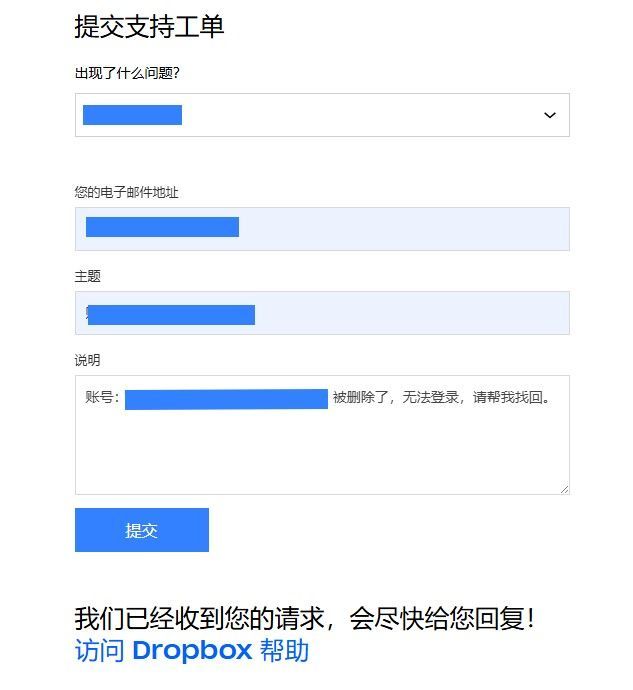Click the redacted subject text in 主题 field
Image resolution: width=633 pixels, height=690 pixels.
point(171,315)
